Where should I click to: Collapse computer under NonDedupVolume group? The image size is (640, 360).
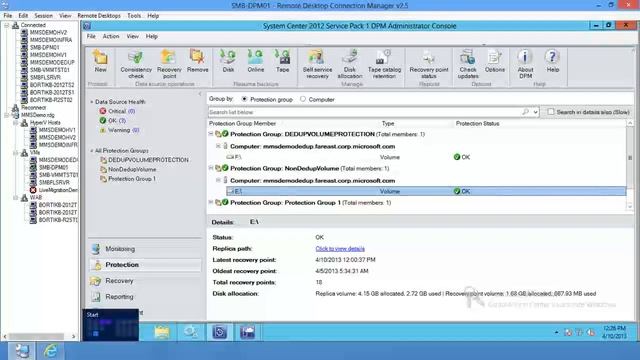coord(218,180)
